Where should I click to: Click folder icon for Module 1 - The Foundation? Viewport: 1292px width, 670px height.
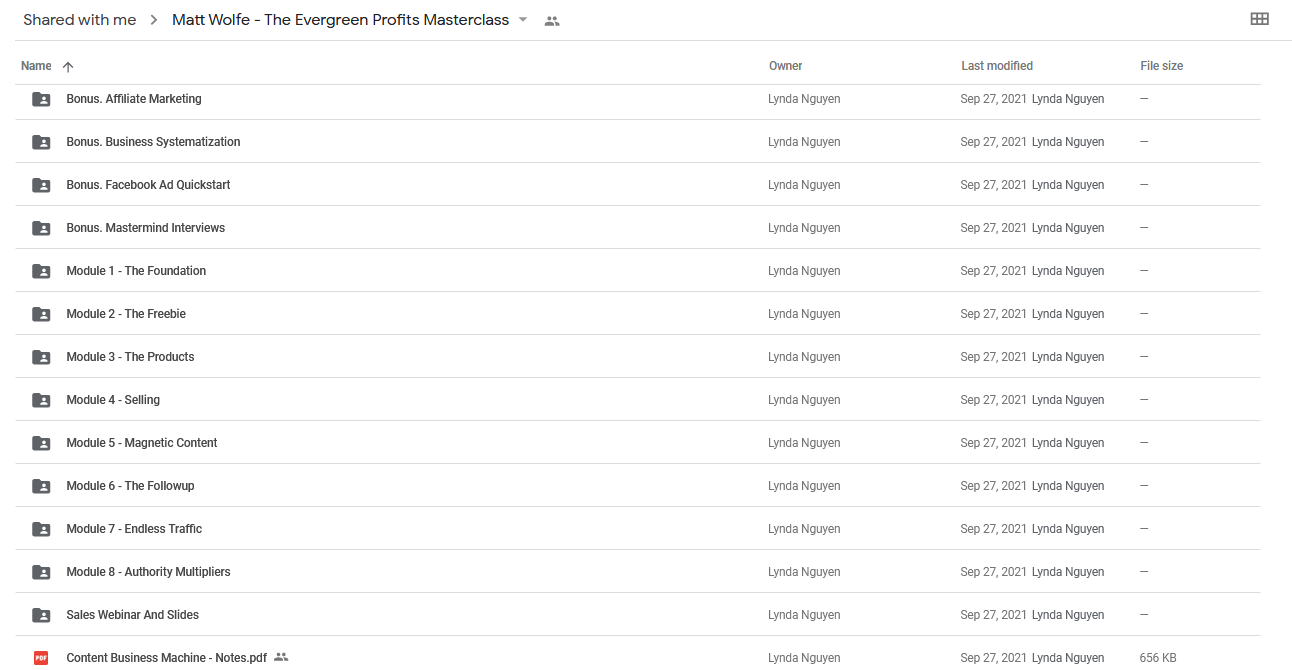[x=41, y=271]
